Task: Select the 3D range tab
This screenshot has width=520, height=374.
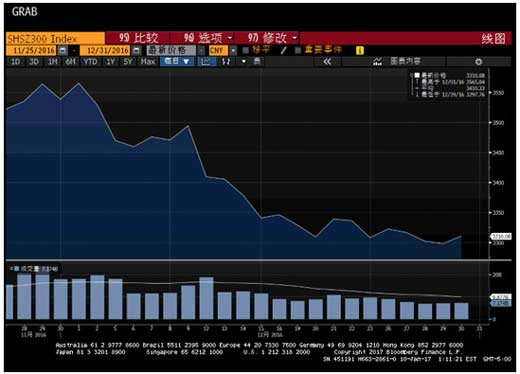Action: pos(34,62)
